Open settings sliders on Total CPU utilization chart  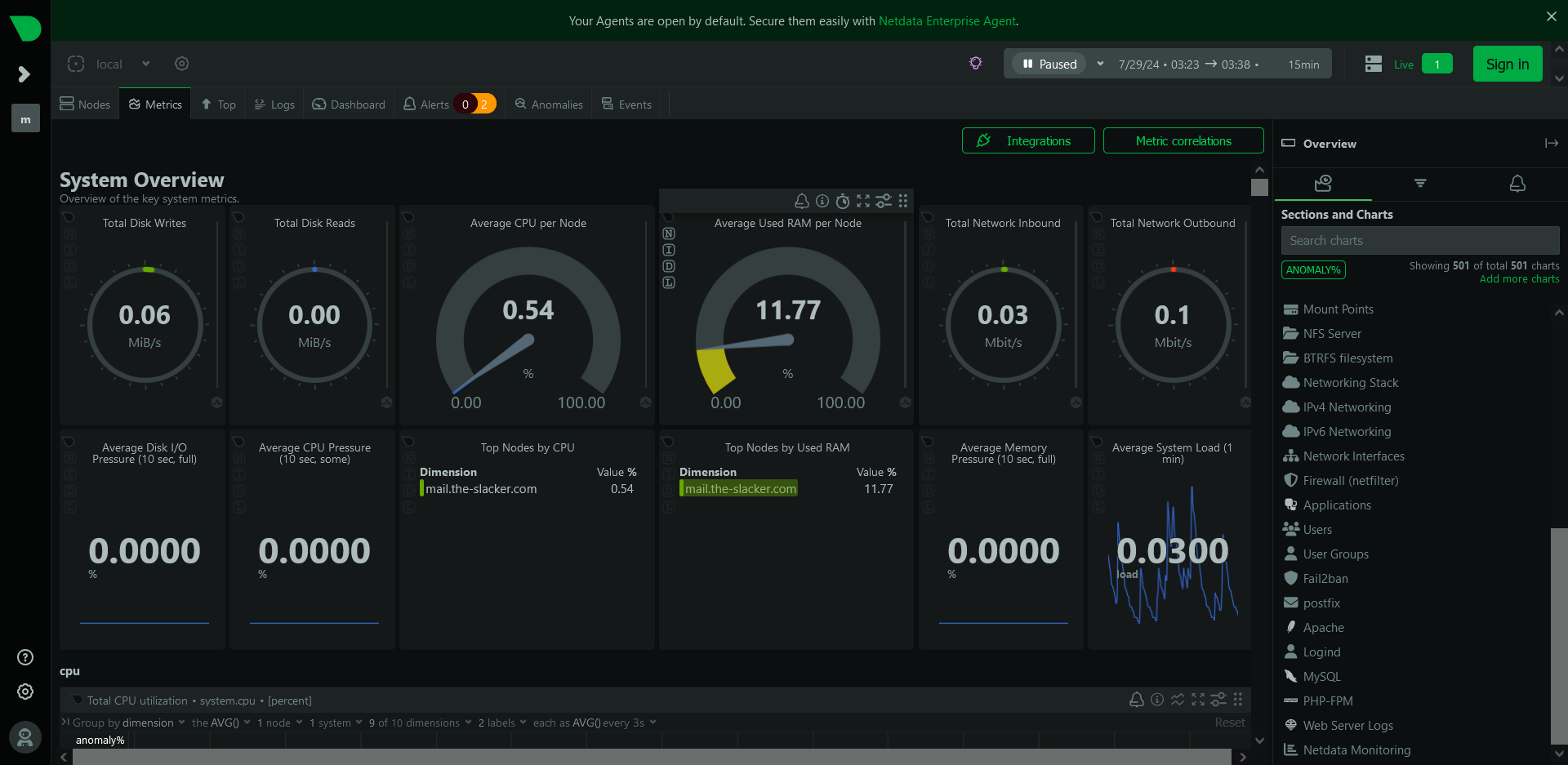(1218, 700)
